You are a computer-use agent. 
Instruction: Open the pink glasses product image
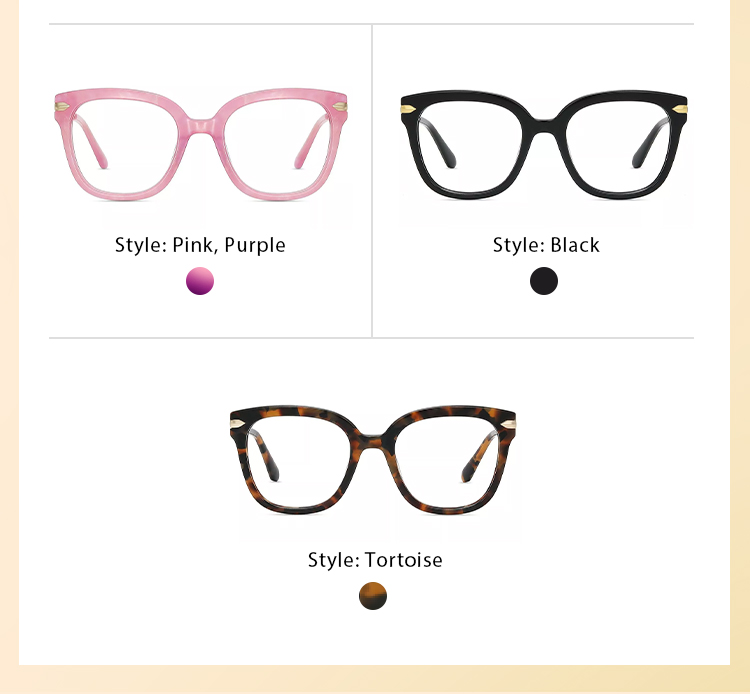tap(201, 144)
